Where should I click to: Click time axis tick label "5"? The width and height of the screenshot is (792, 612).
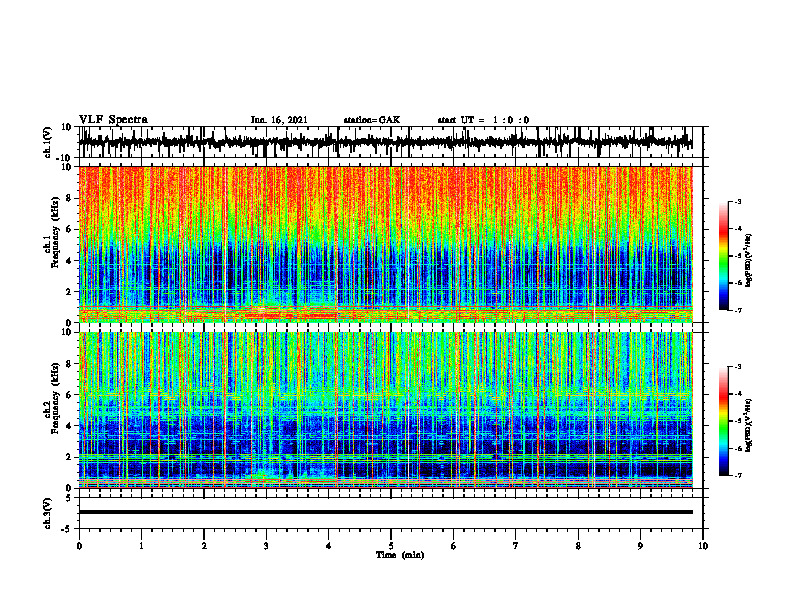(x=391, y=546)
